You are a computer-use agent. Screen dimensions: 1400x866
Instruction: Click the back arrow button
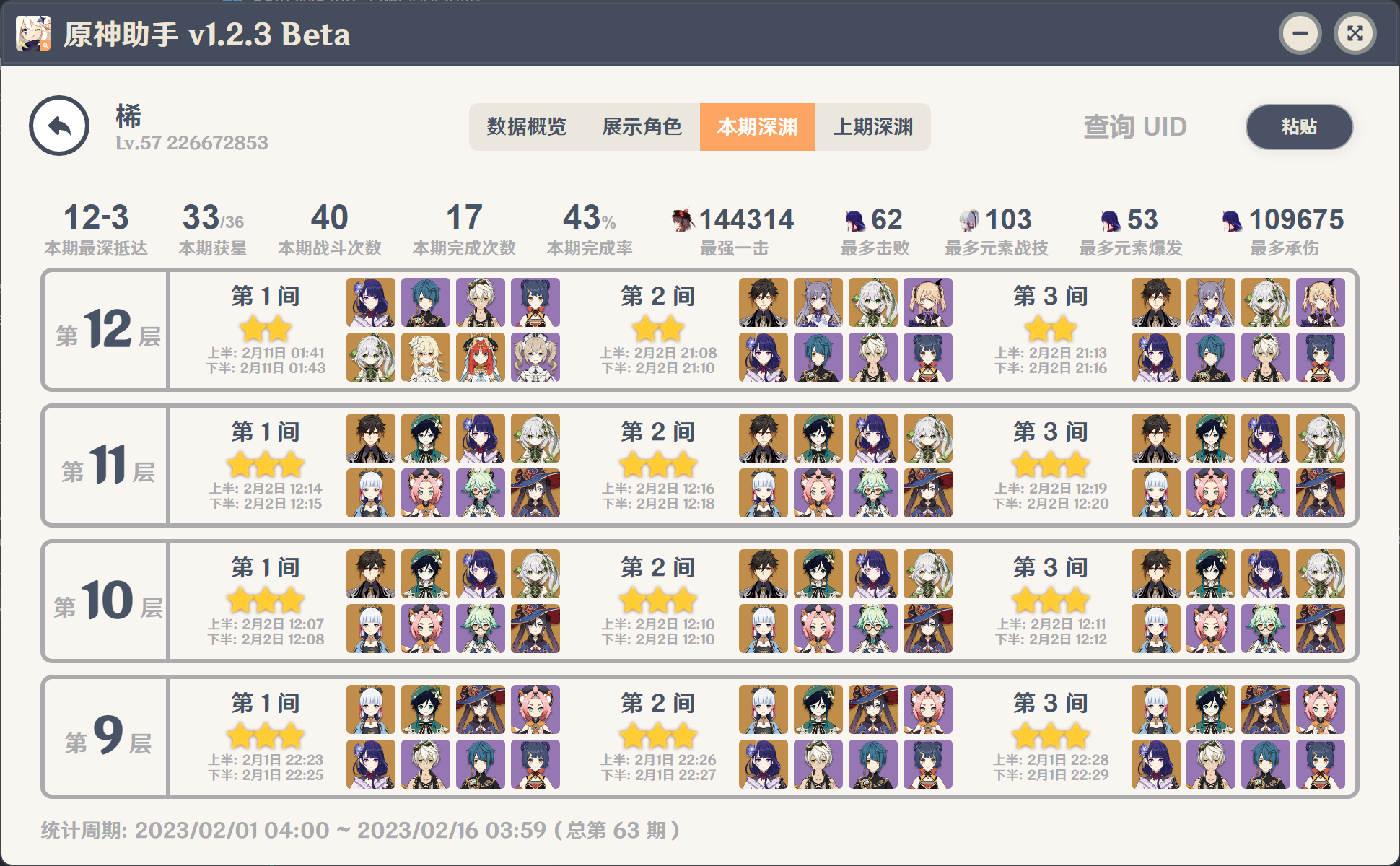tap(59, 126)
